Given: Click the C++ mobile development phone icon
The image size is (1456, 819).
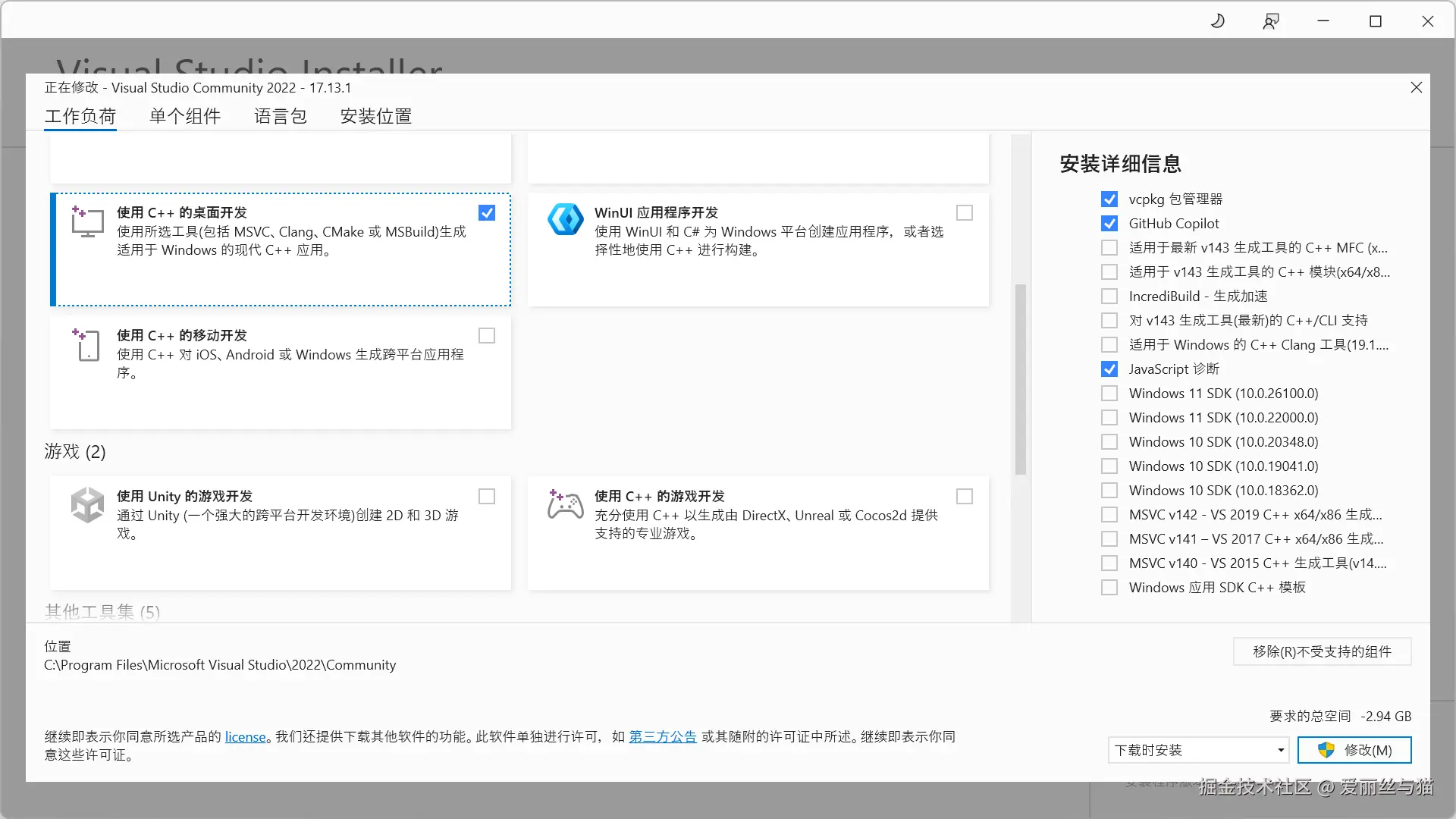Looking at the screenshot, I should (x=88, y=345).
